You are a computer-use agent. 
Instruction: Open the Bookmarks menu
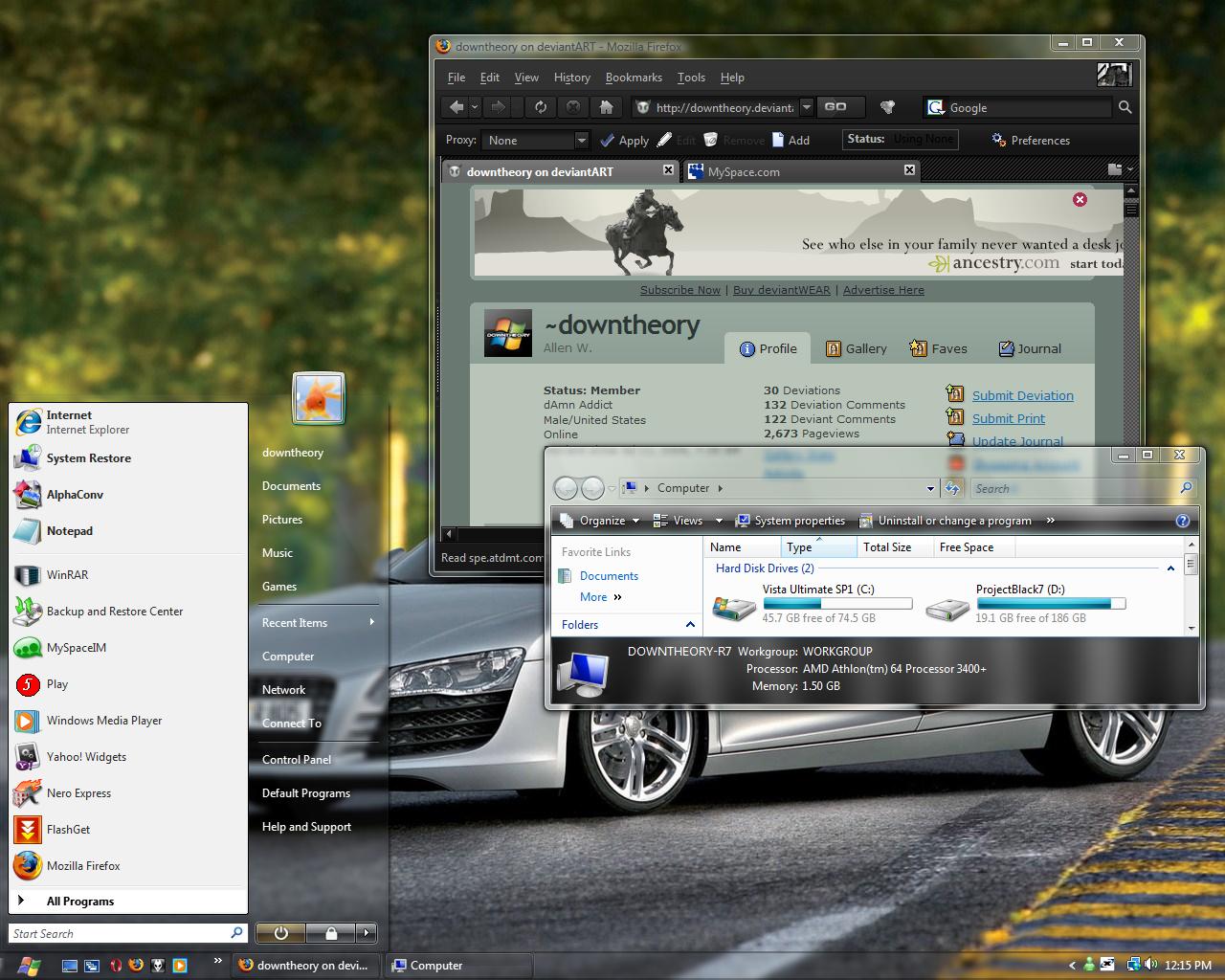point(634,78)
